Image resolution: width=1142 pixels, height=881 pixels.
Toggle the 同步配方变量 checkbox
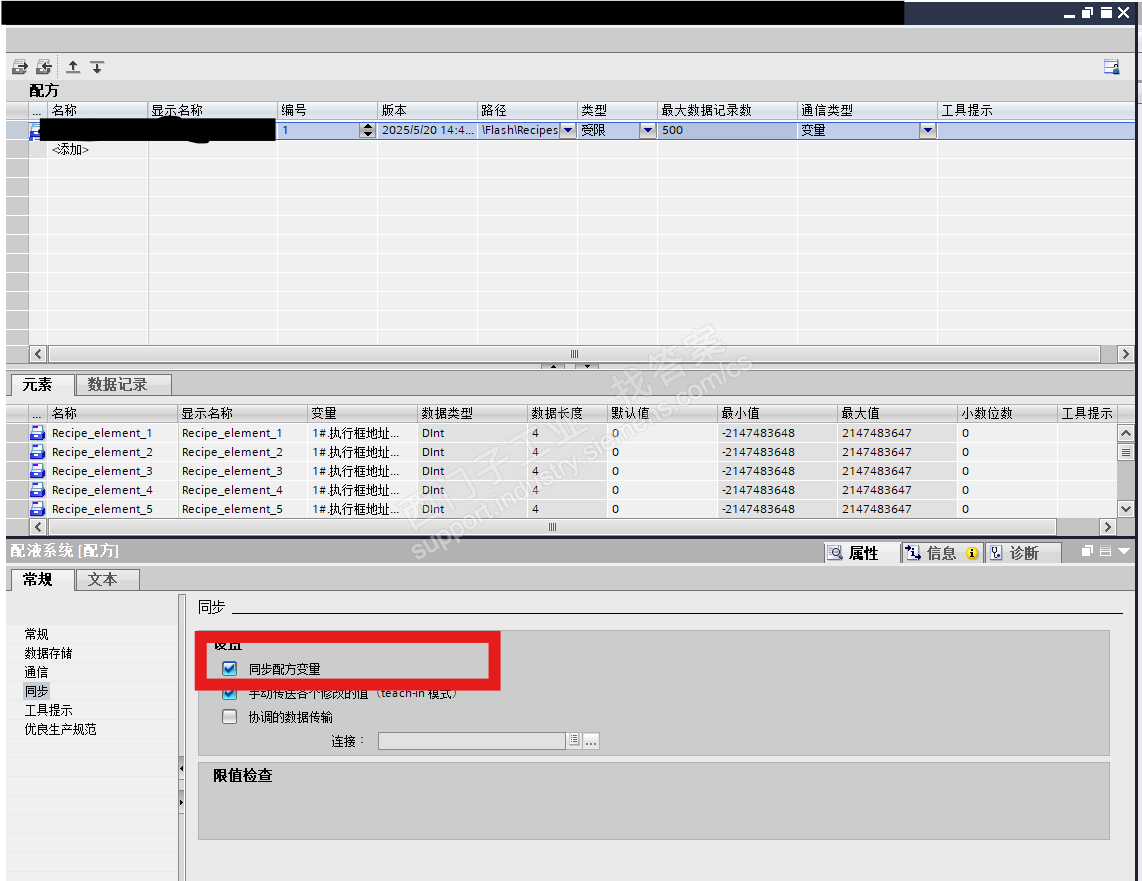[229, 668]
